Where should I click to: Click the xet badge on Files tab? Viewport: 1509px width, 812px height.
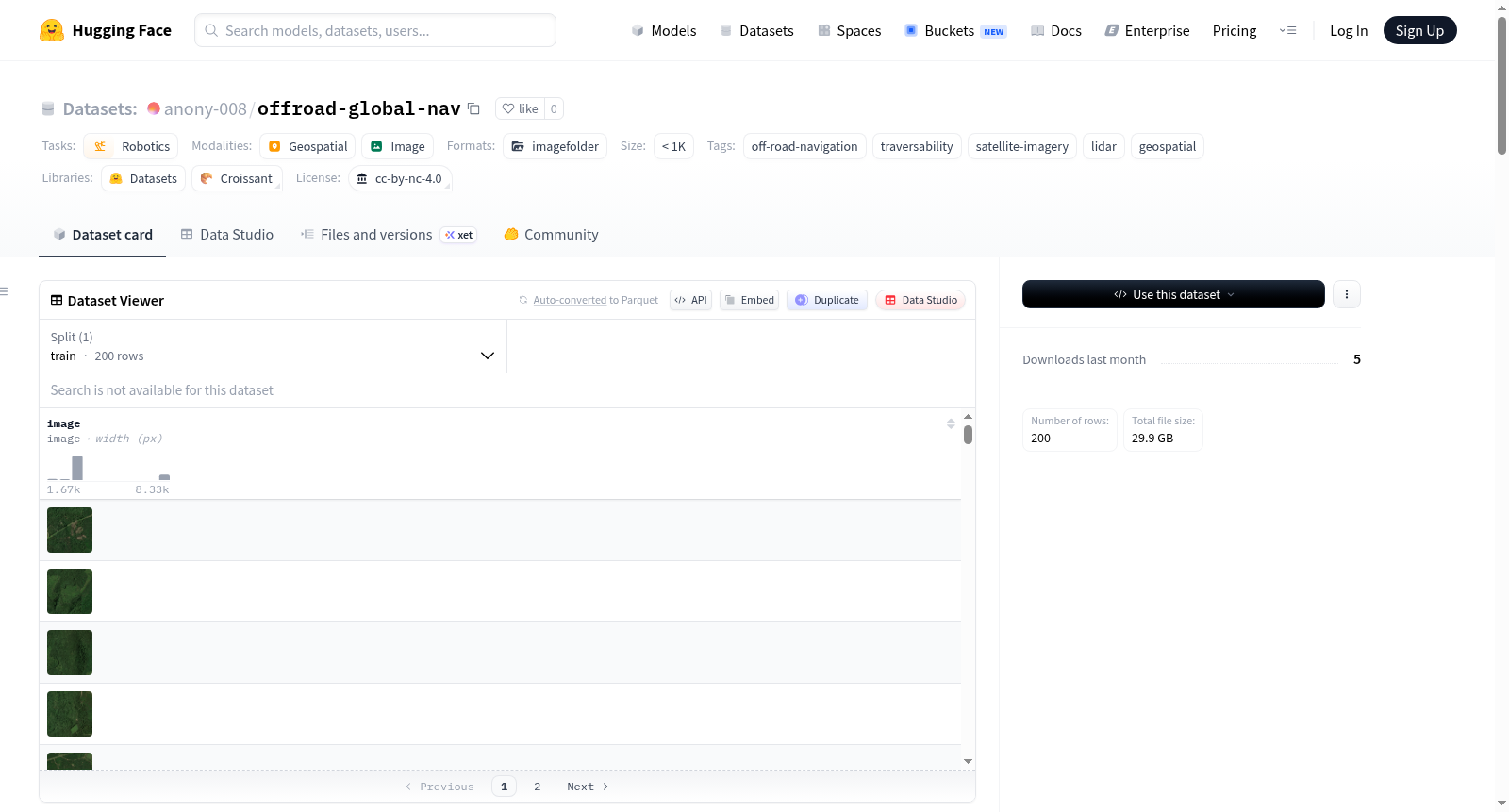point(458,235)
